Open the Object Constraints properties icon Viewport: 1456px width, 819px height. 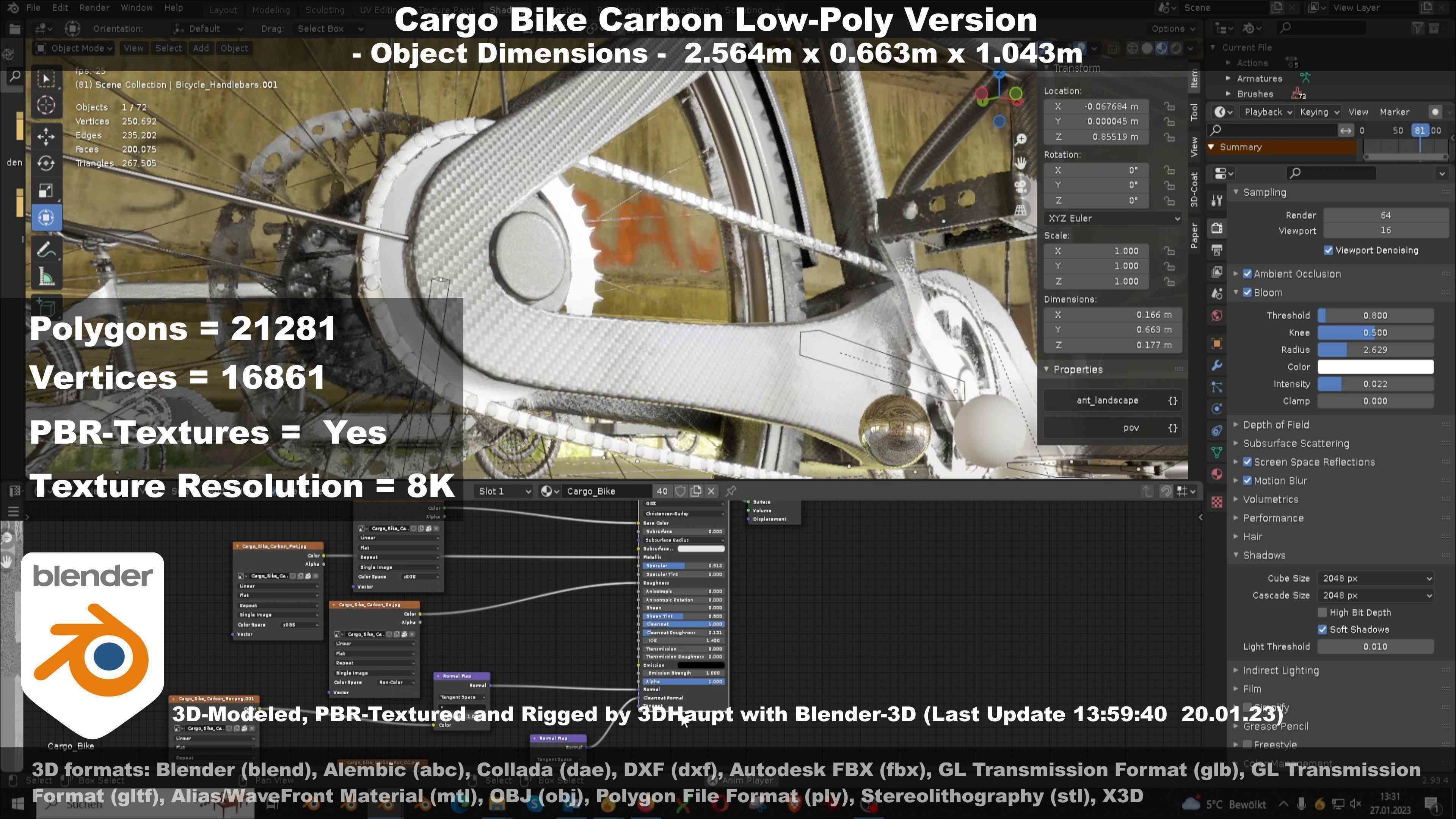click(1217, 431)
